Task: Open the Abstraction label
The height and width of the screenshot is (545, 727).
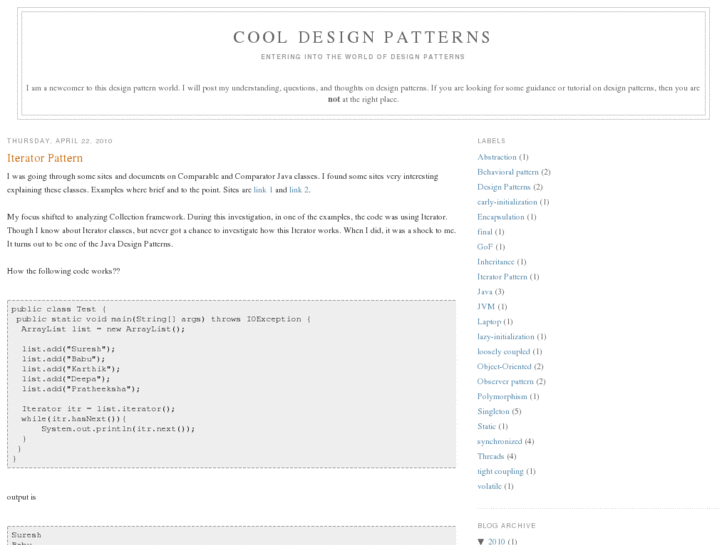Action: pos(497,157)
